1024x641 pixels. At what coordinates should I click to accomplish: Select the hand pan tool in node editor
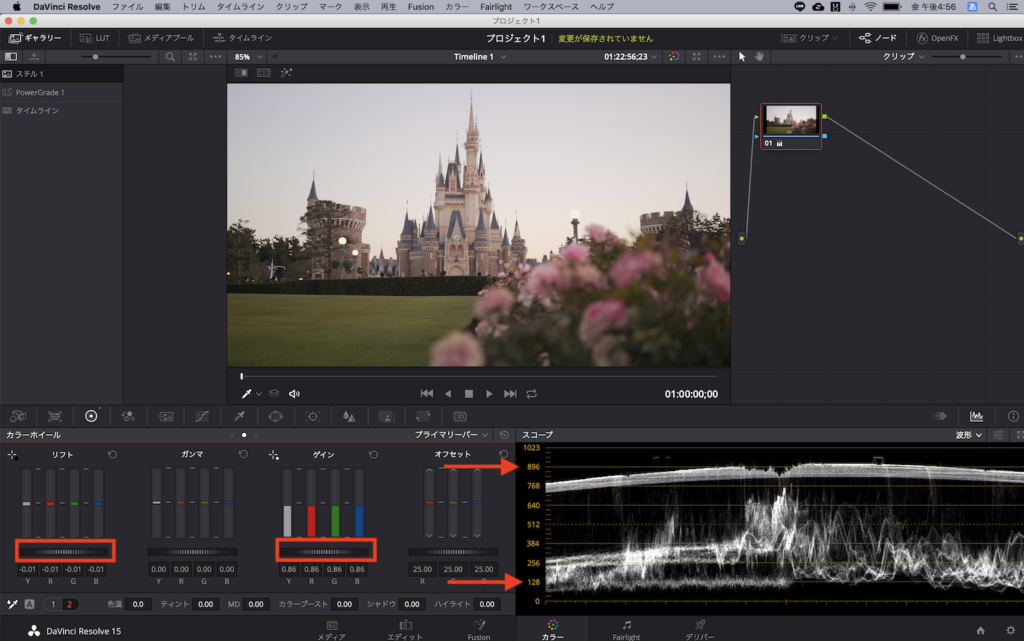click(x=759, y=56)
